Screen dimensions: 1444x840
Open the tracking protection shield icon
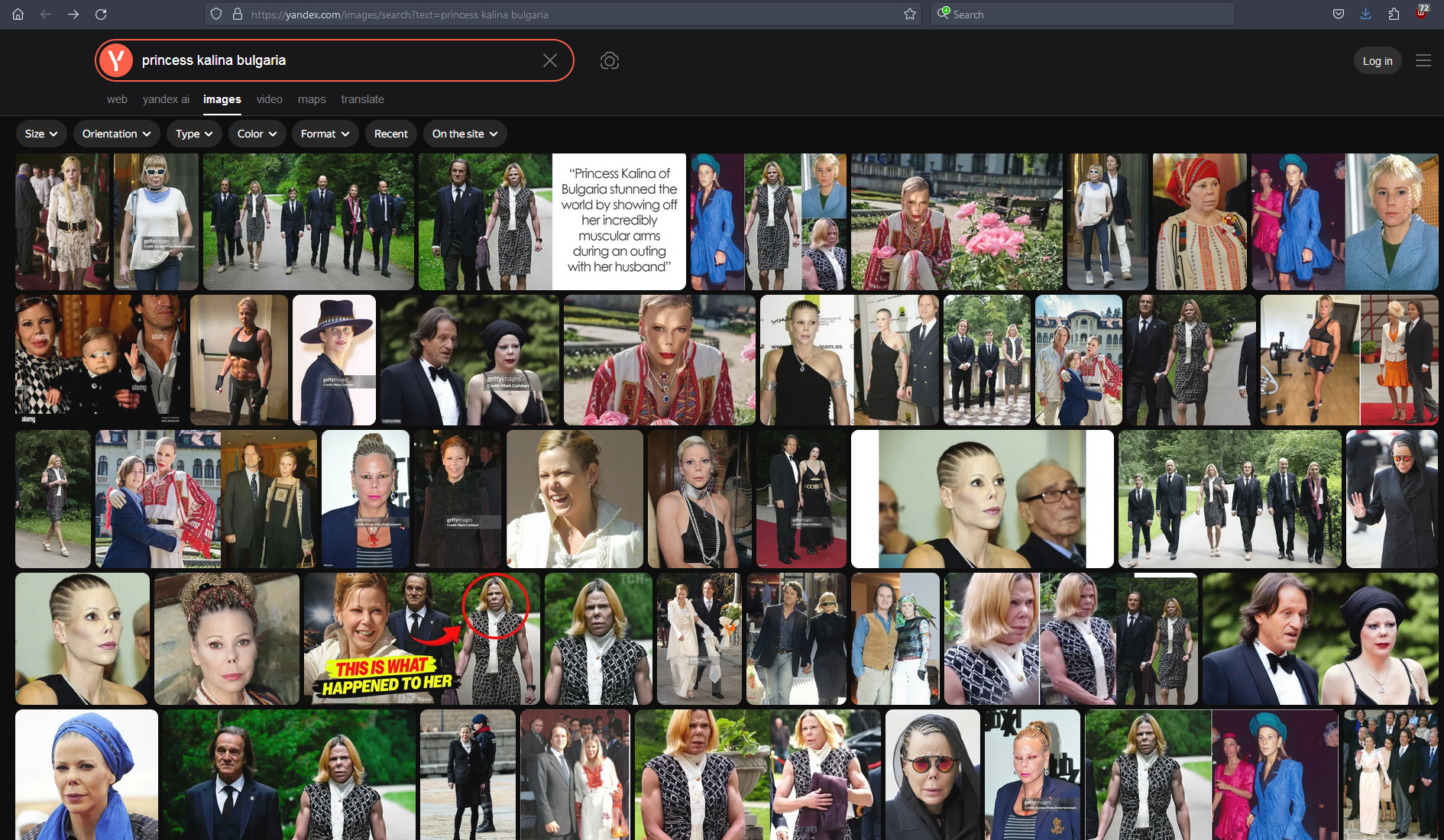pos(216,15)
